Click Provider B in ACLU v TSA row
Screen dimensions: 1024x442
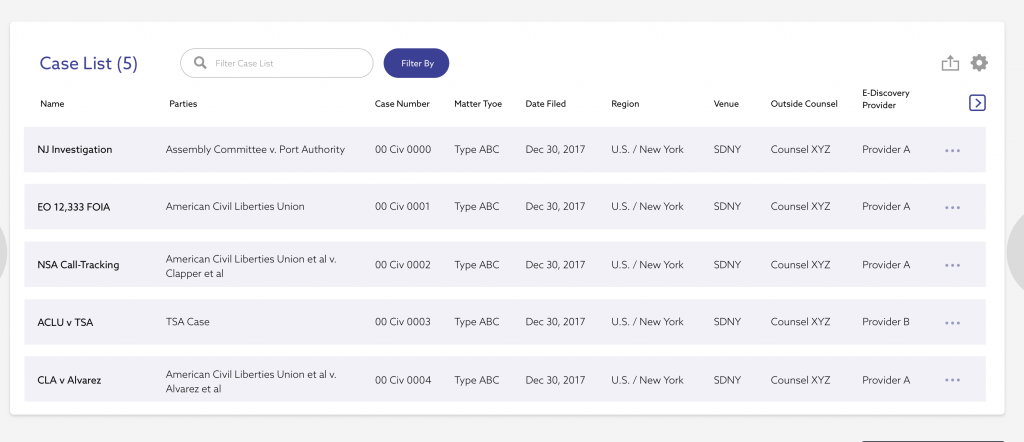coord(886,322)
